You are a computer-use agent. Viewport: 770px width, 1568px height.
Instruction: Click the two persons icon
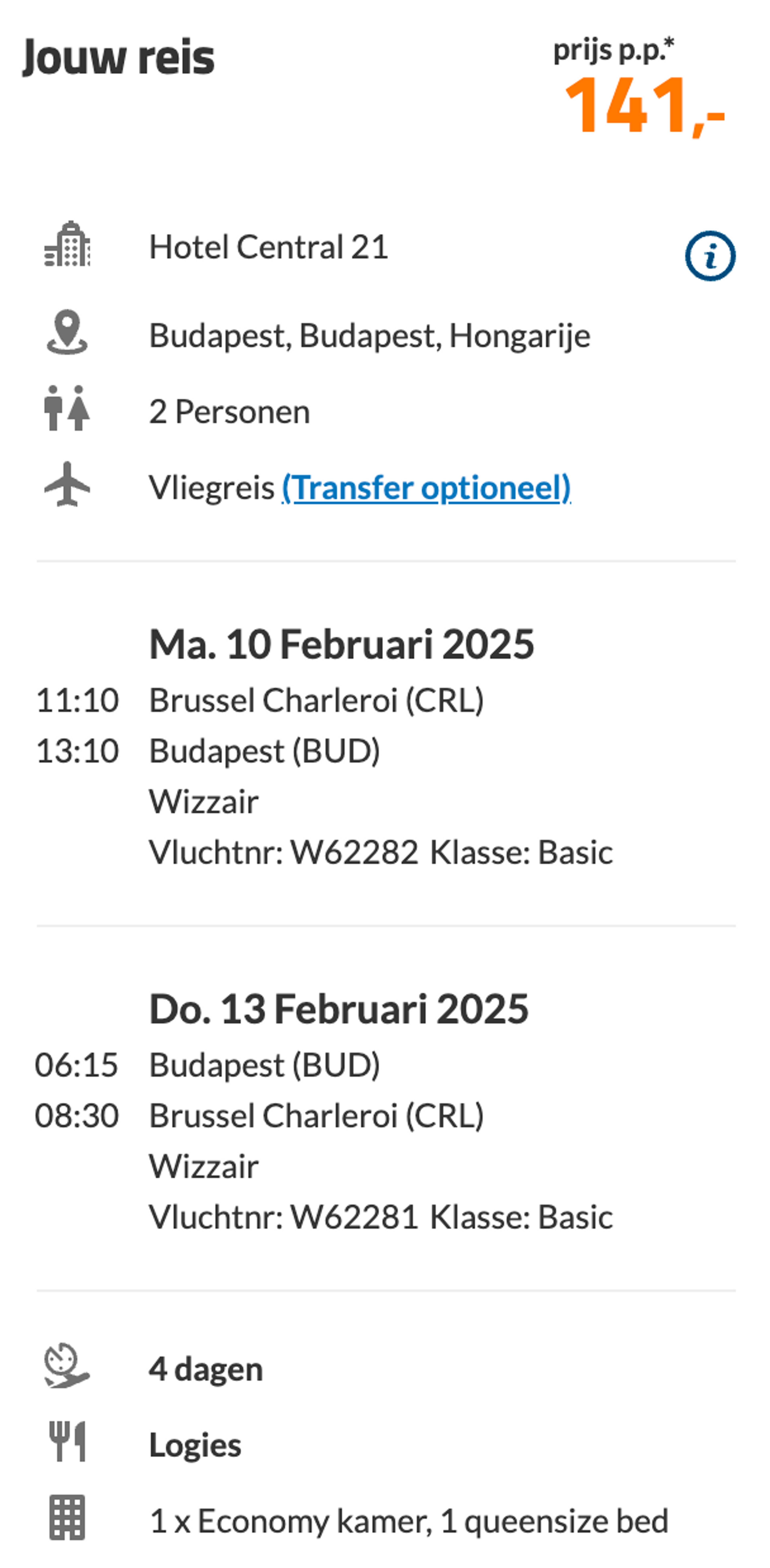pyautogui.click(x=67, y=408)
